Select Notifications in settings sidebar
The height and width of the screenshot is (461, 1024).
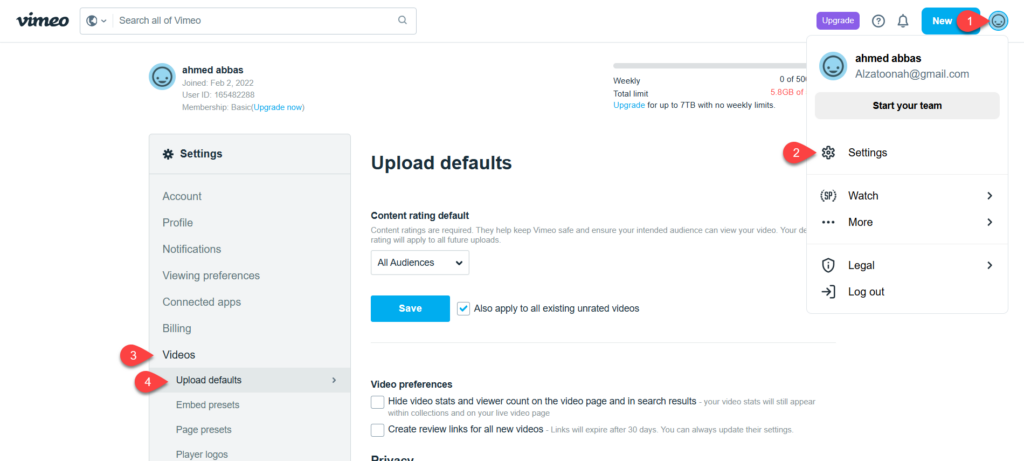tap(192, 249)
